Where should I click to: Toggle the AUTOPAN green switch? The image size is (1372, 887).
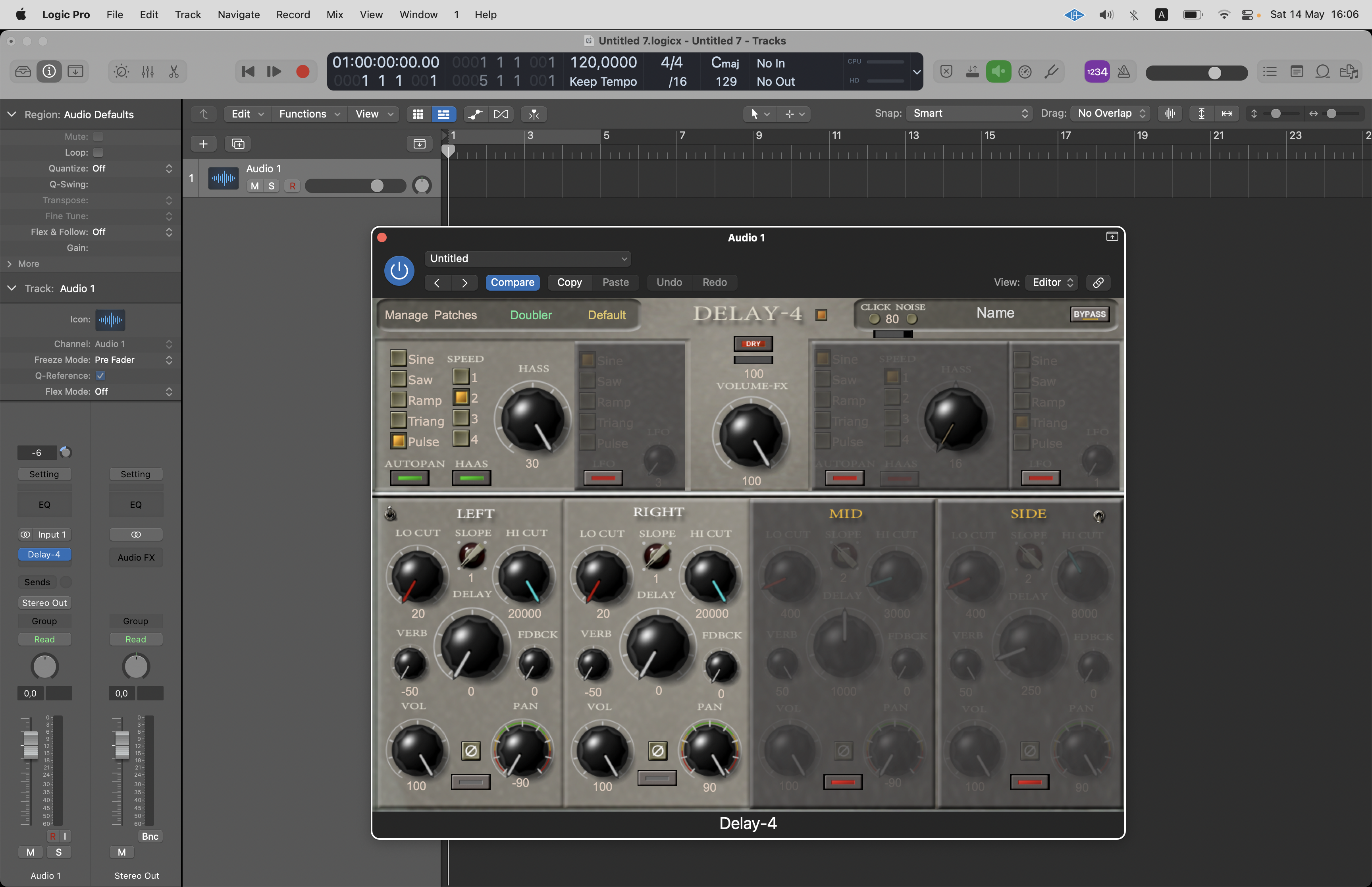409,478
